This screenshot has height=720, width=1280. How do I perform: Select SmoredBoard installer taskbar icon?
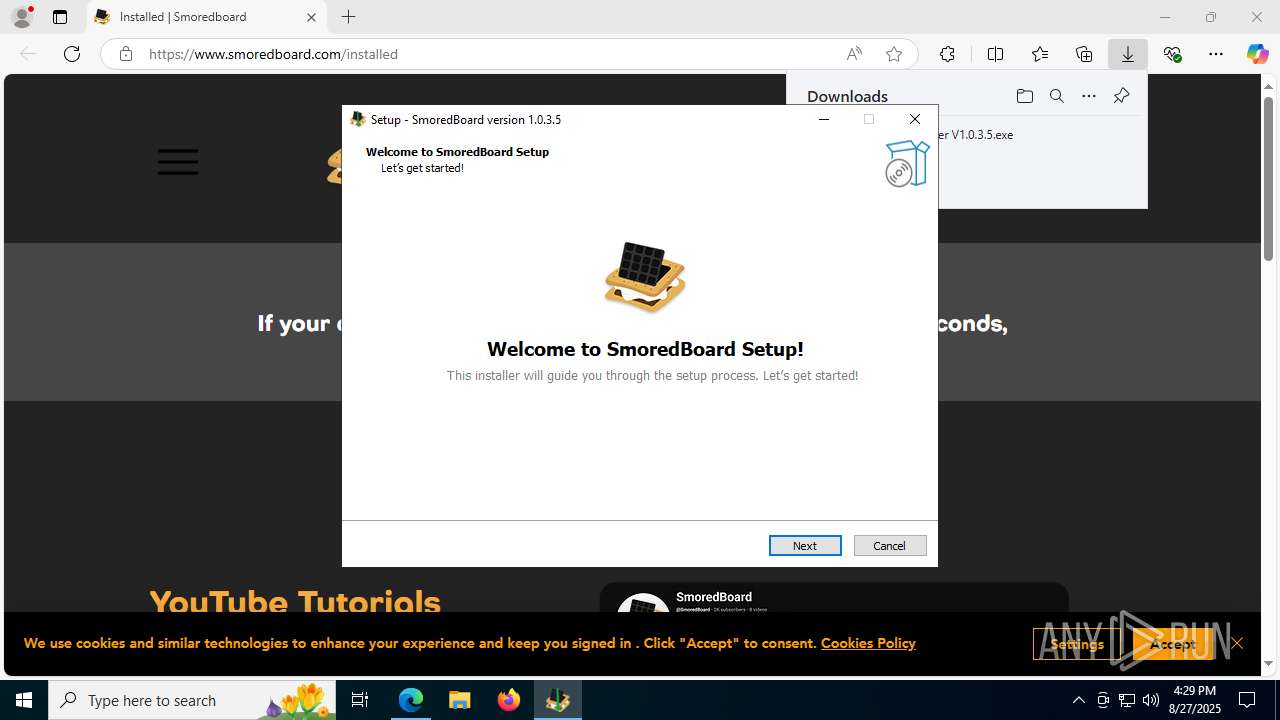[x=558, y=700]
